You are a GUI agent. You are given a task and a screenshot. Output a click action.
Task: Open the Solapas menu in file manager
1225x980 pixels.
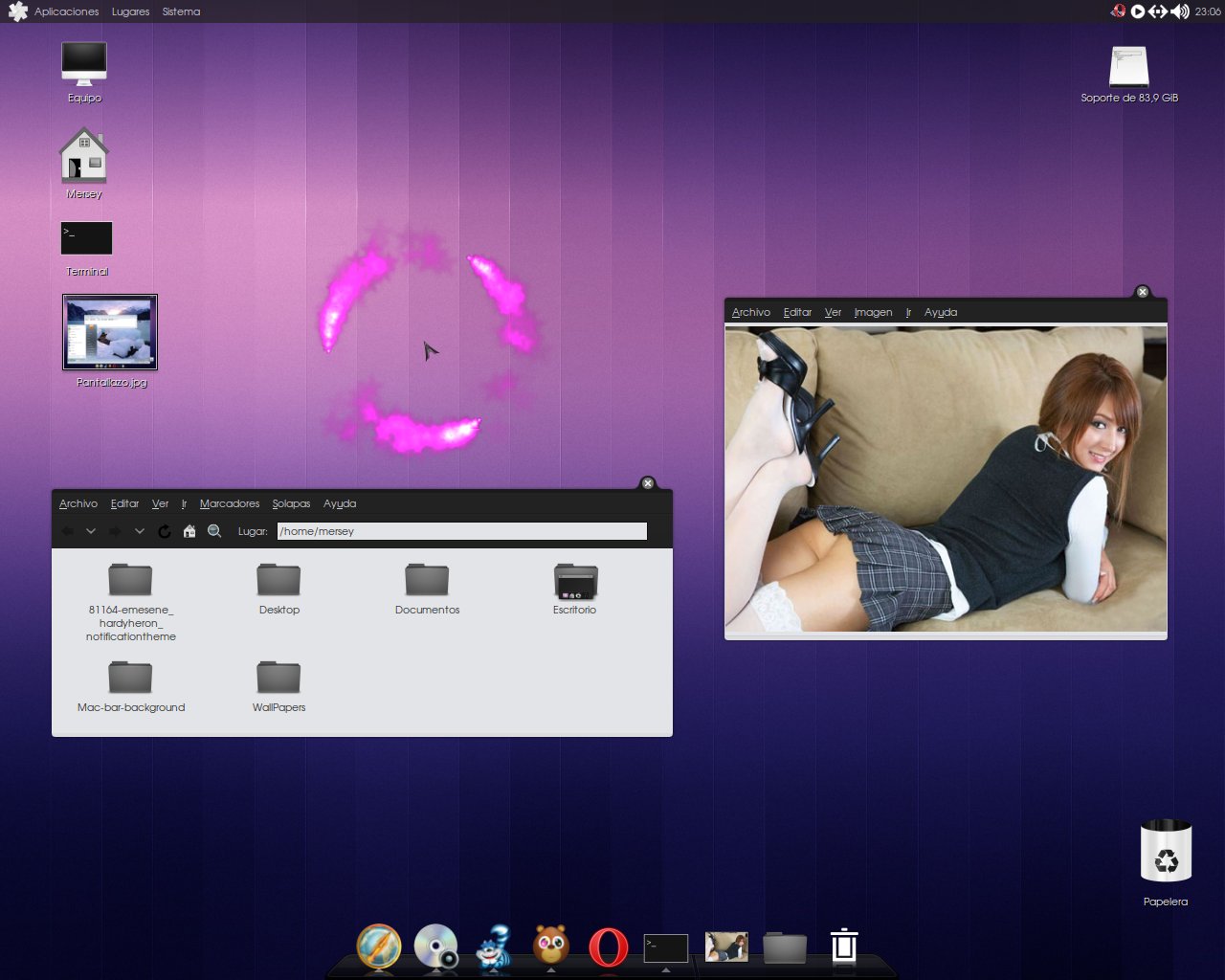click(x=291, y=503)
